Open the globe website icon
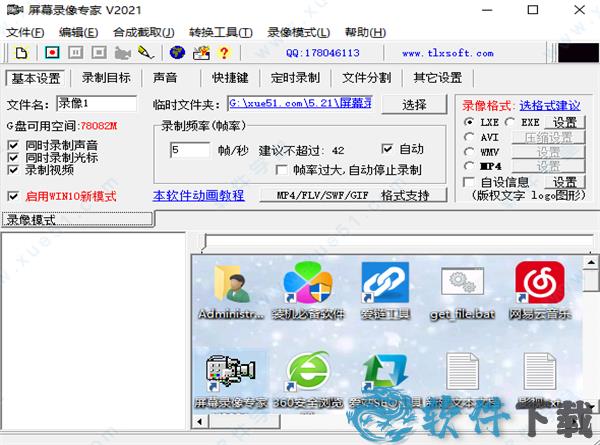The width and height of the screenshot is (600, 445). coord(177,52)
